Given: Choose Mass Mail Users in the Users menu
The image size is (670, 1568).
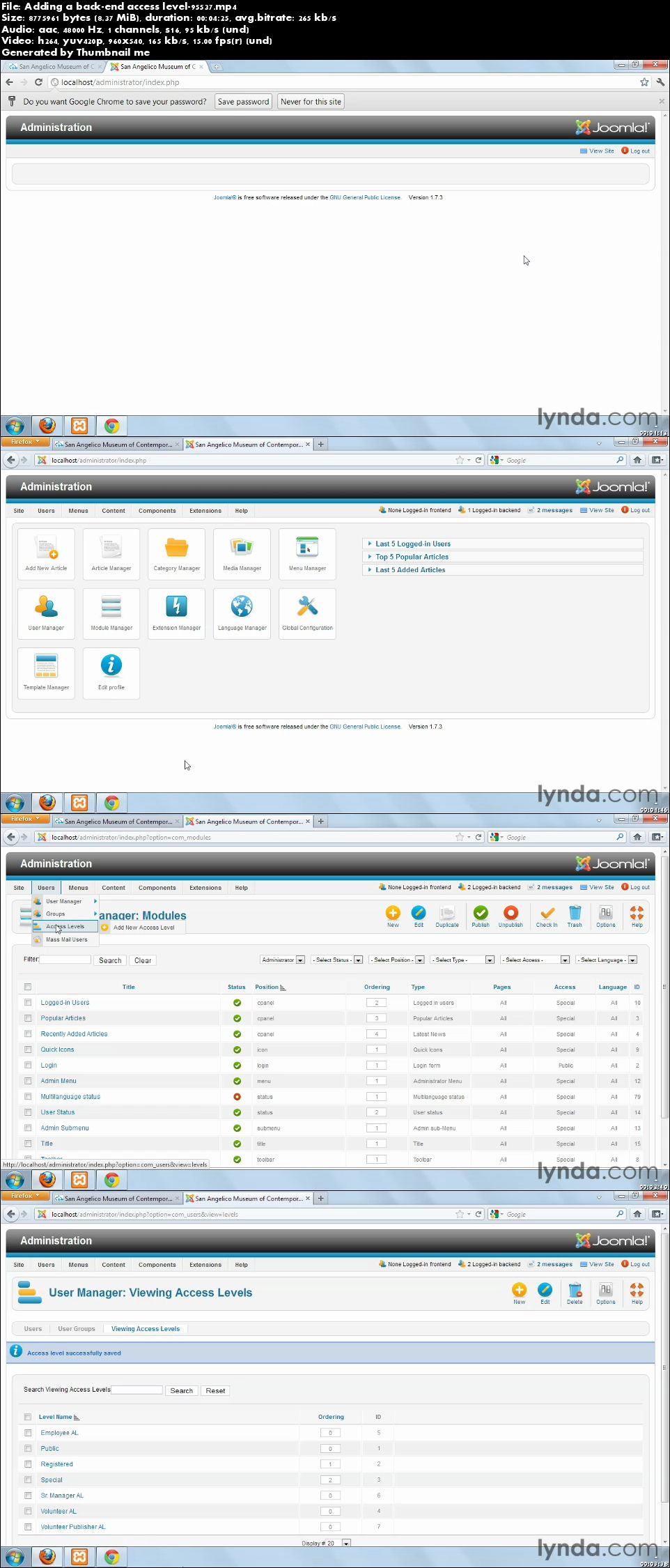Looking at the screenshot, I should (x=65, y=939).
